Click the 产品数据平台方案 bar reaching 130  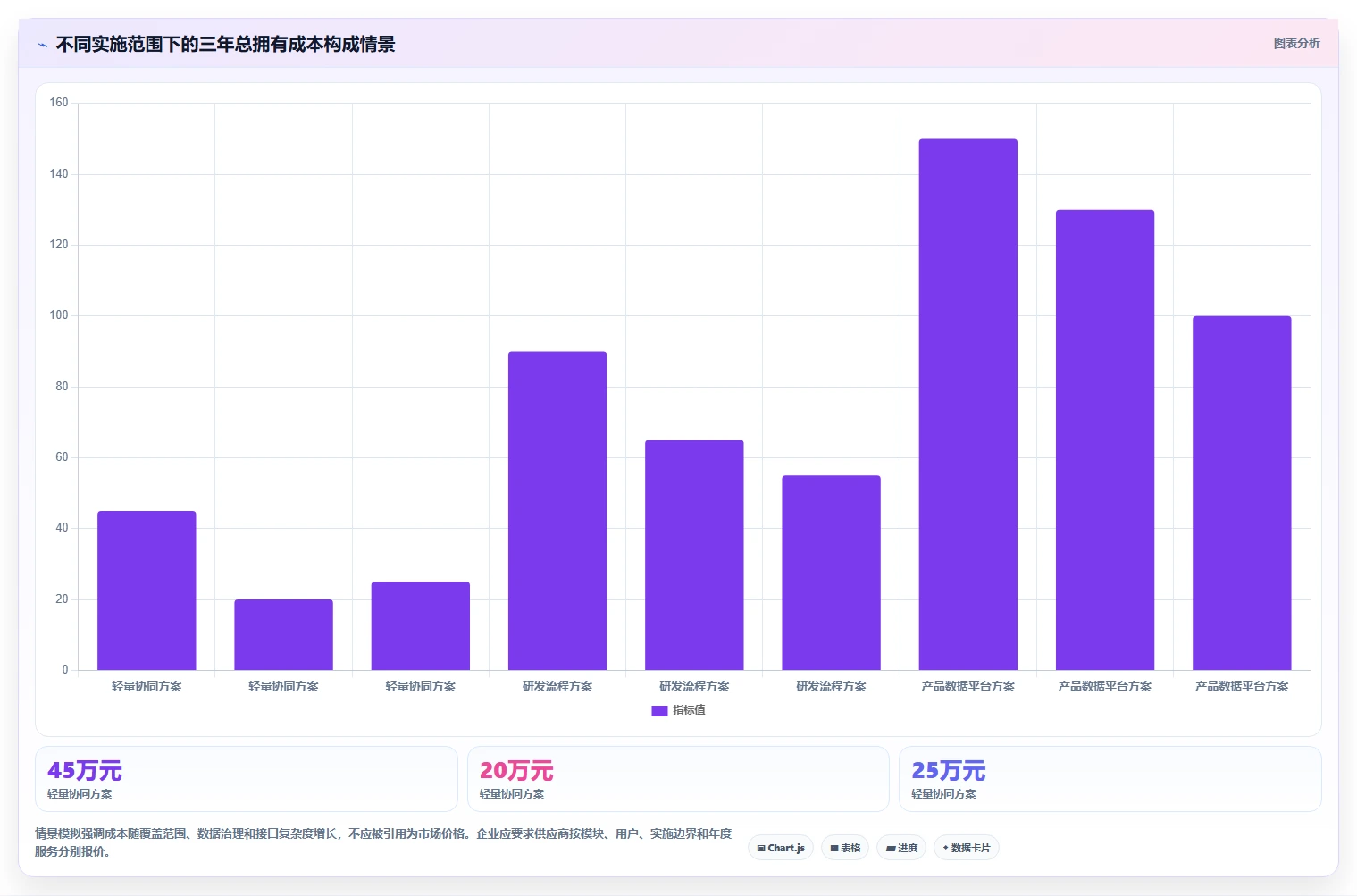(1105, 440)
